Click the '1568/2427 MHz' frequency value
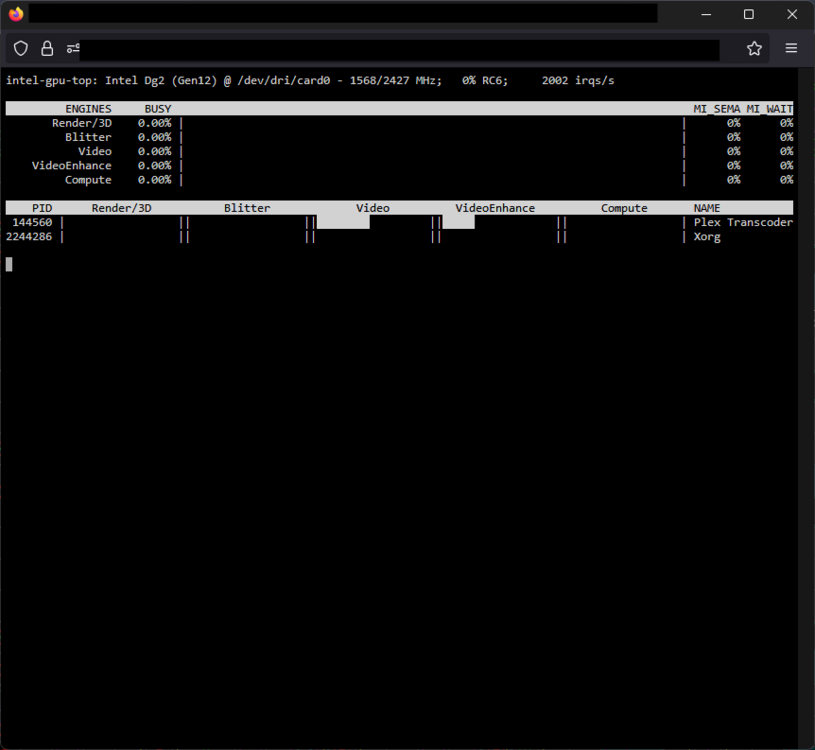815x750 pixels. [x=395, y=81]
